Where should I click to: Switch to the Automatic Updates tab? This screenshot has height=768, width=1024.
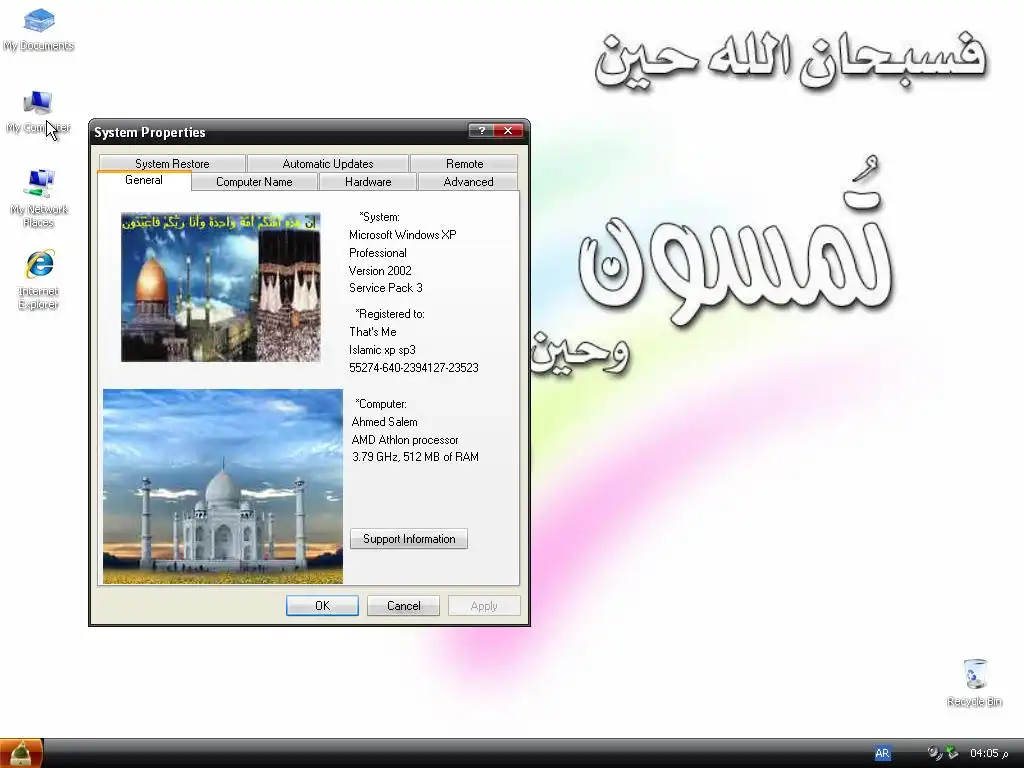328,163
